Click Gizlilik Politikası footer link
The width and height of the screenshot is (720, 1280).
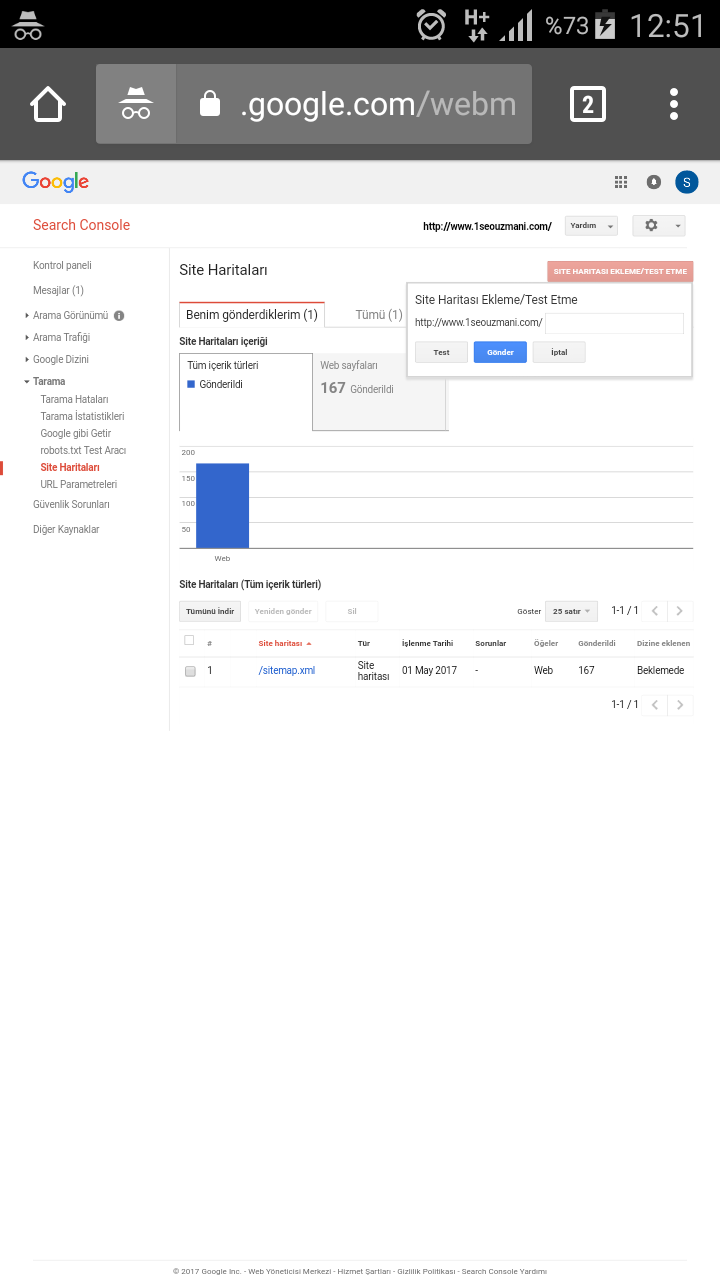tap(426, 1271)
